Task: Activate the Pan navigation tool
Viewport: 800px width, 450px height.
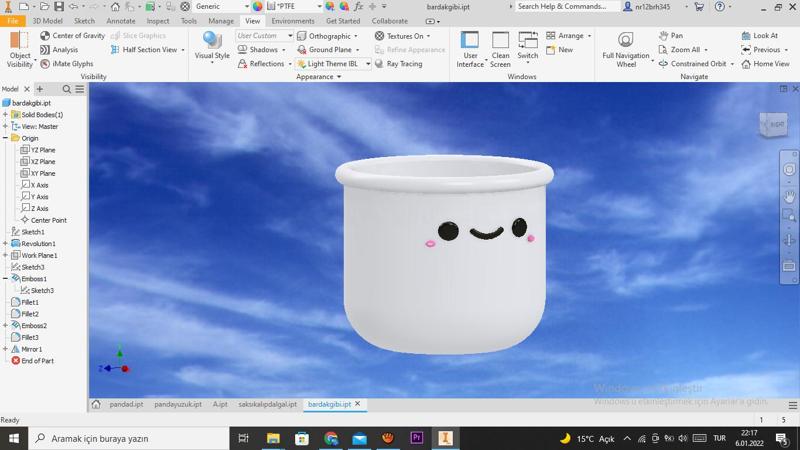Action: point(671,36)
